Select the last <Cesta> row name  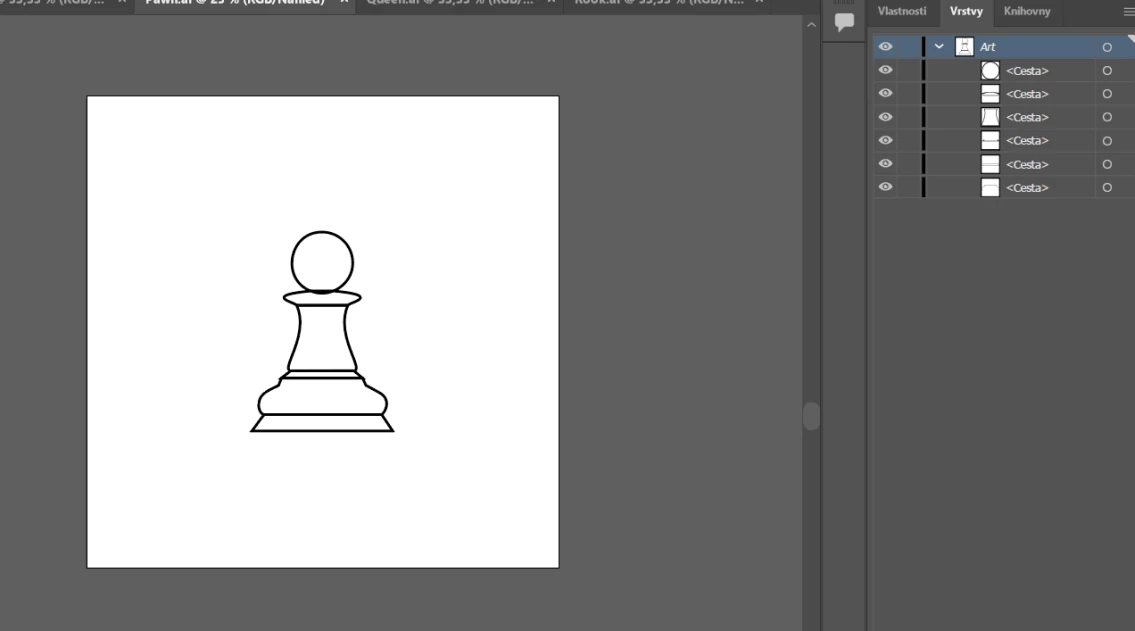click(1026, 187)
